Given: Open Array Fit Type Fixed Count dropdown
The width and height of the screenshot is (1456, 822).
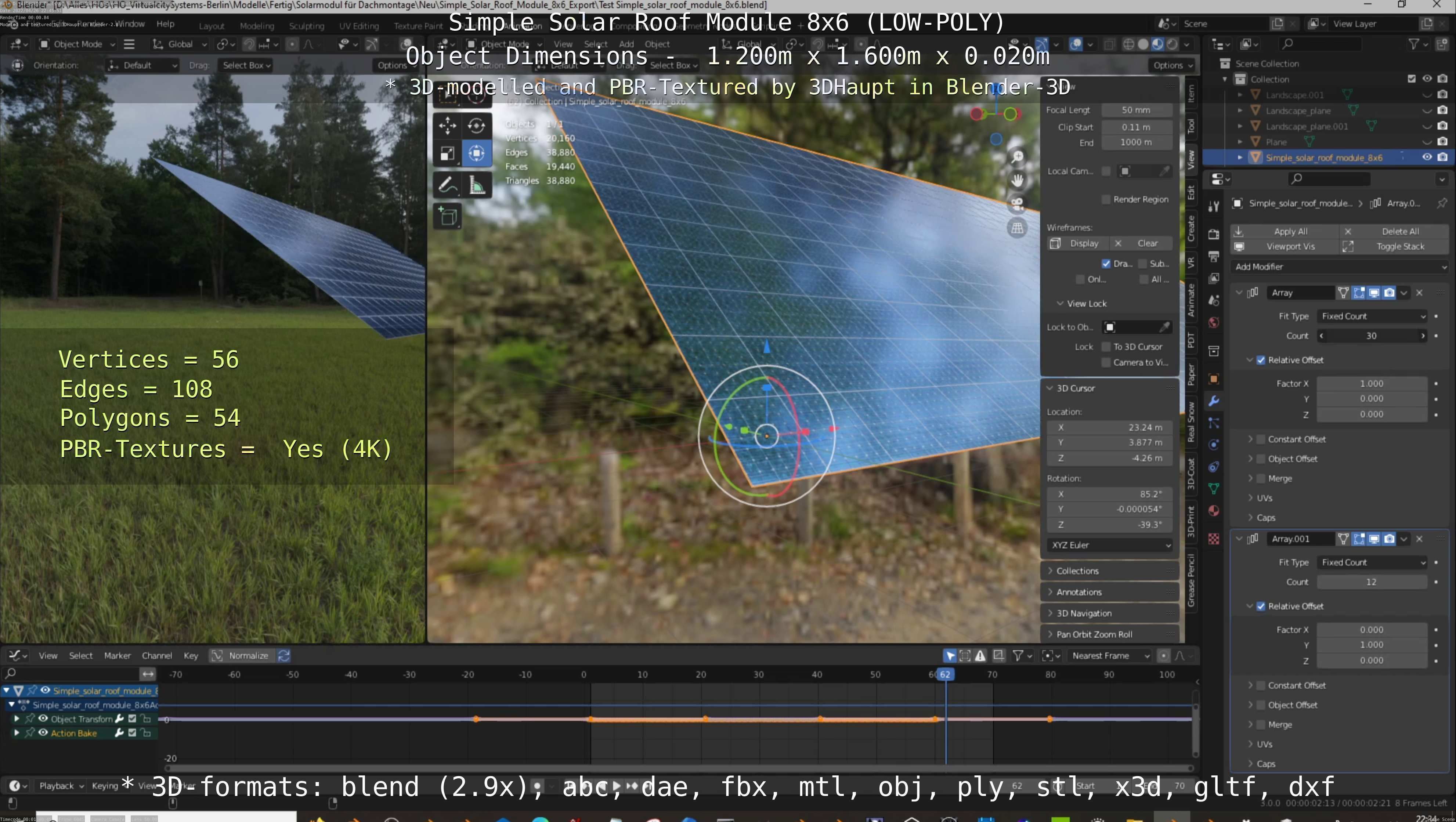Looking at the screenshot, I should 1372,316.
